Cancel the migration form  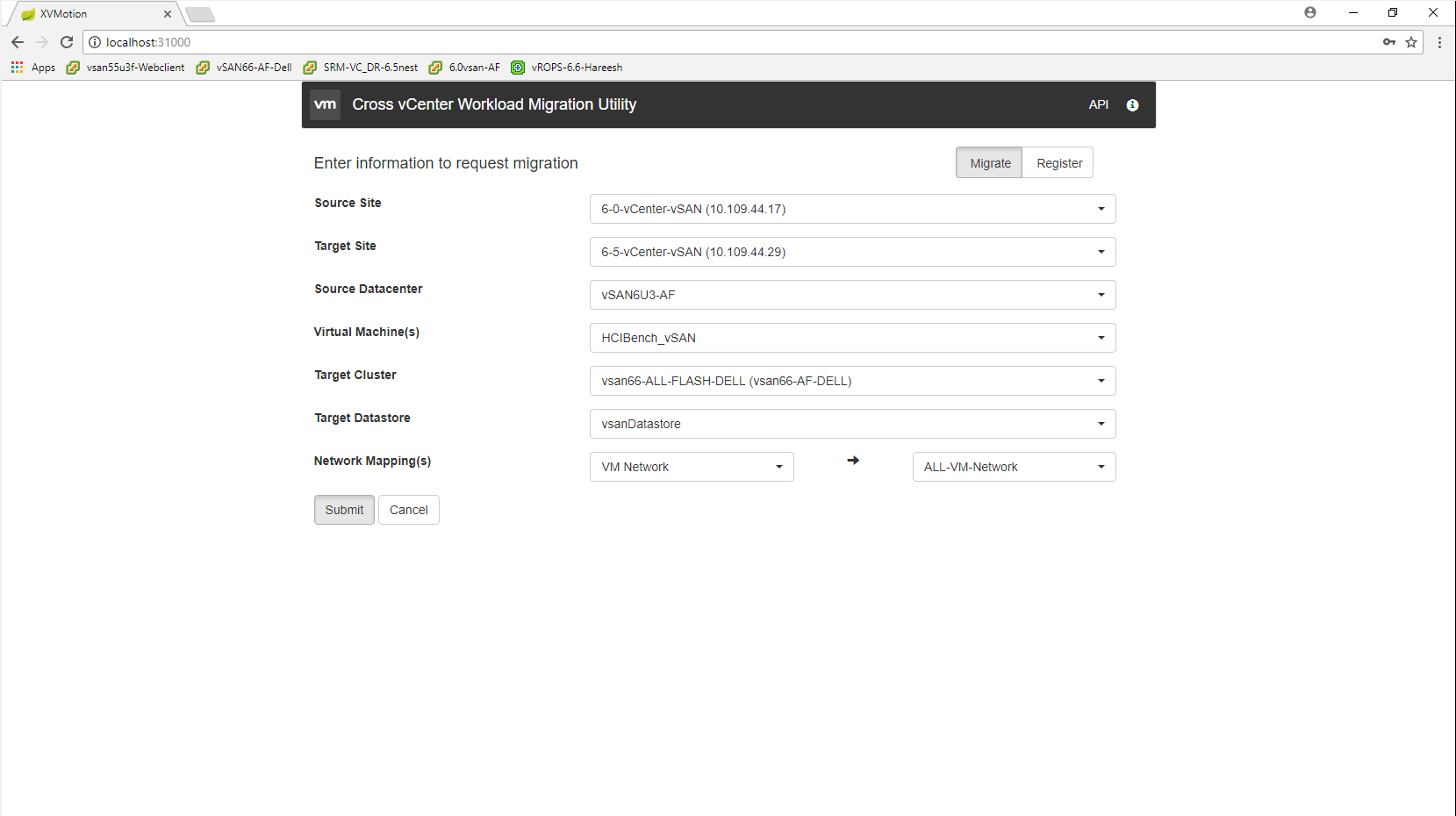408,510
